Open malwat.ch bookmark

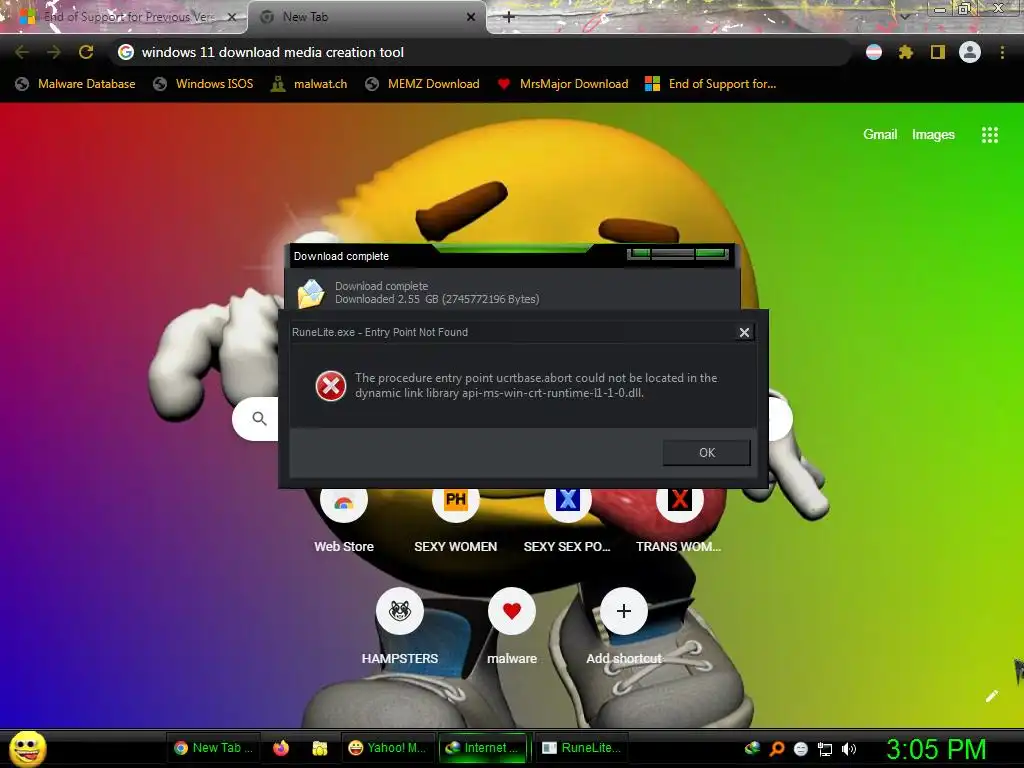pos(309,84)
